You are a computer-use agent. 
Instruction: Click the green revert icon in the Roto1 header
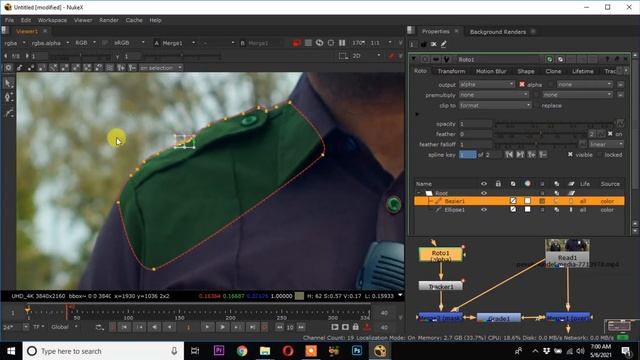(549, 60)
